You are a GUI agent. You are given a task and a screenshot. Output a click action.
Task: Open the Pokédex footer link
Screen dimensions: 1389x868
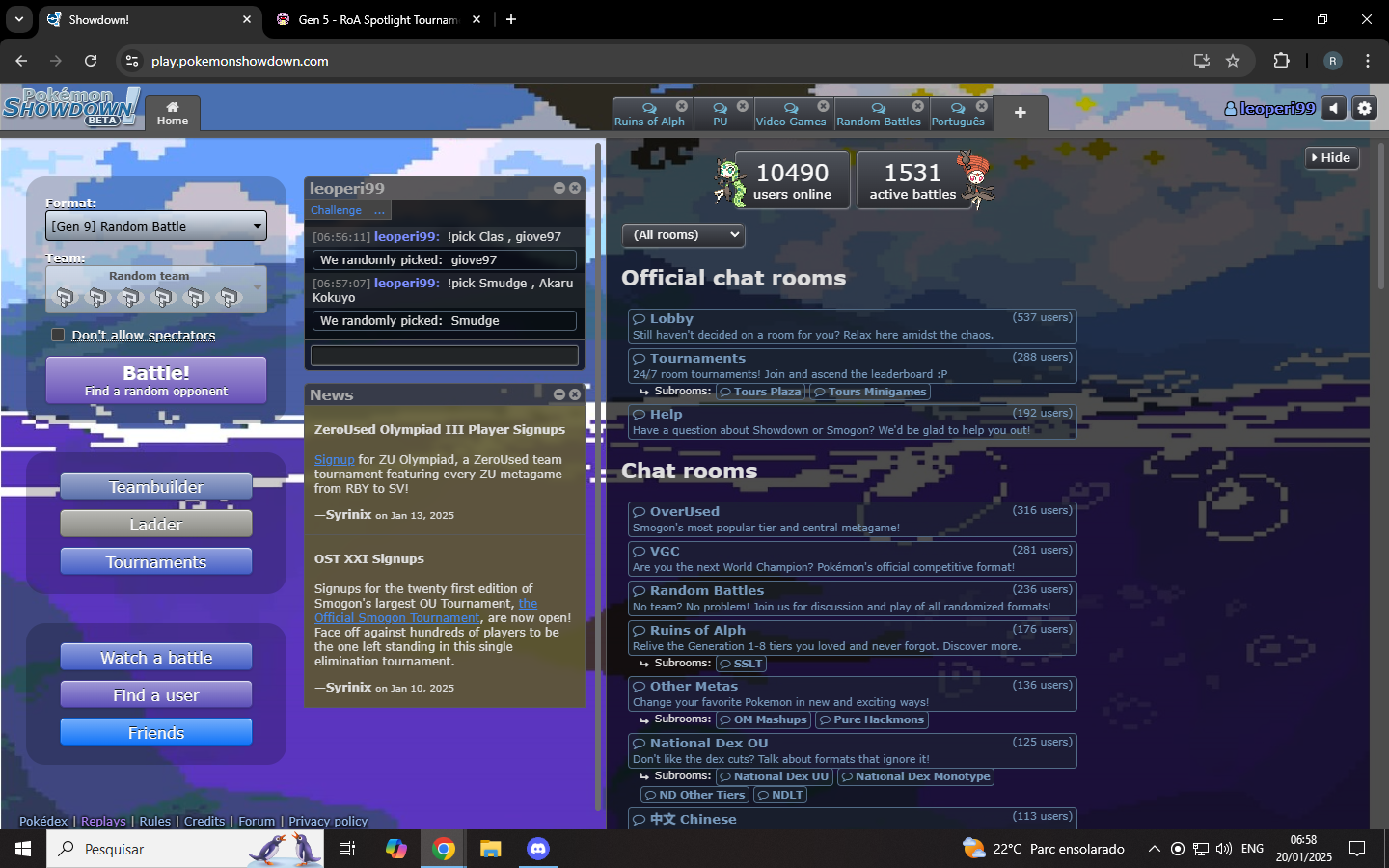[43, 821]
